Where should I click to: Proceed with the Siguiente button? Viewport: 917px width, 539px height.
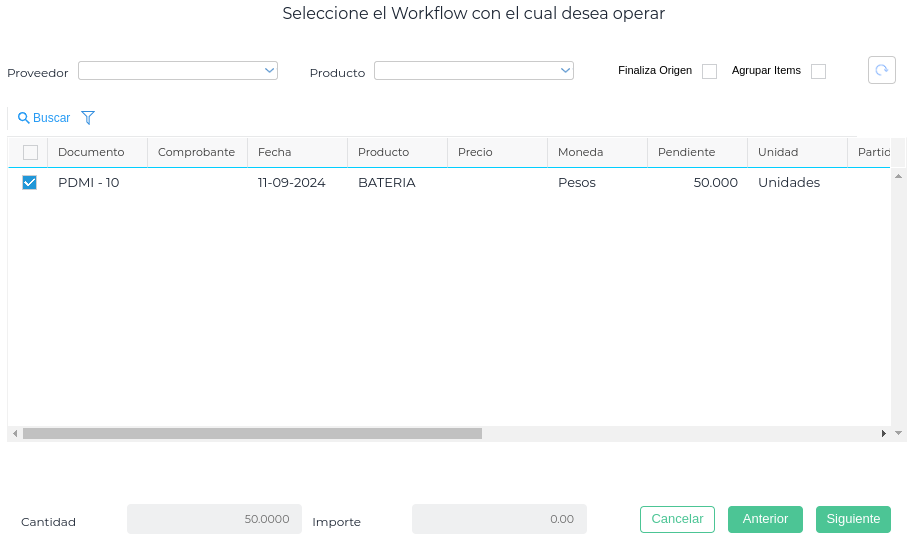click(853, 519)
